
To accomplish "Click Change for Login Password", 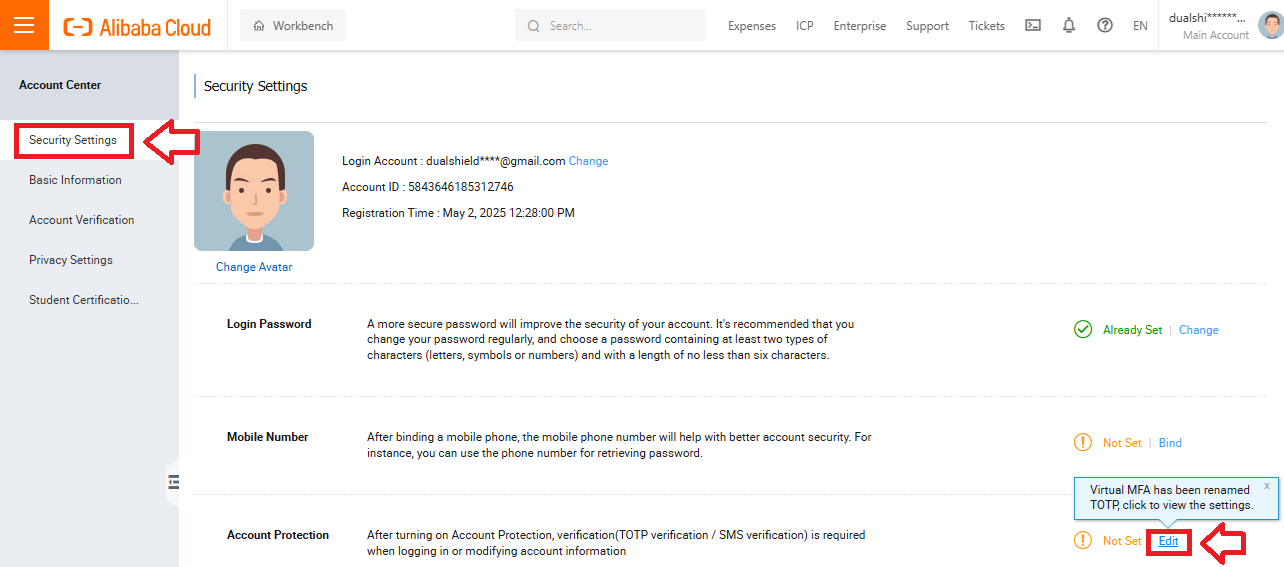I will pos(1198,330).
